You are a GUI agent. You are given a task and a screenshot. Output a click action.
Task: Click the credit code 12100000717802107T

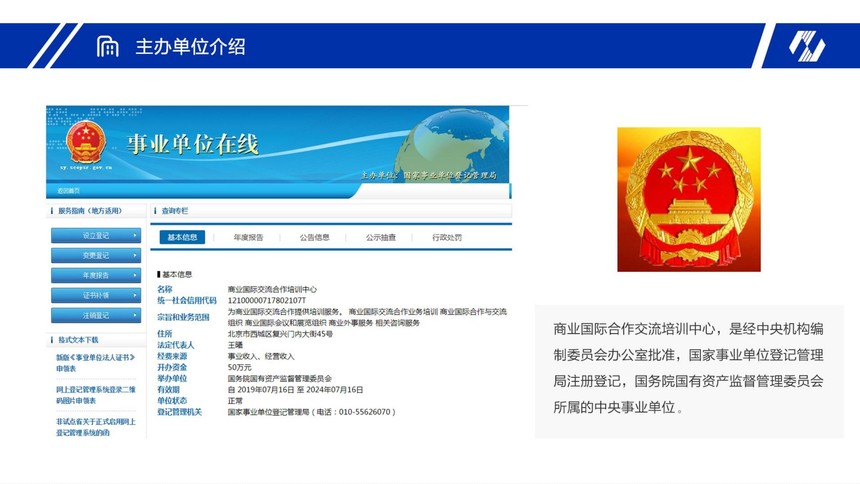tap(267, 300)
